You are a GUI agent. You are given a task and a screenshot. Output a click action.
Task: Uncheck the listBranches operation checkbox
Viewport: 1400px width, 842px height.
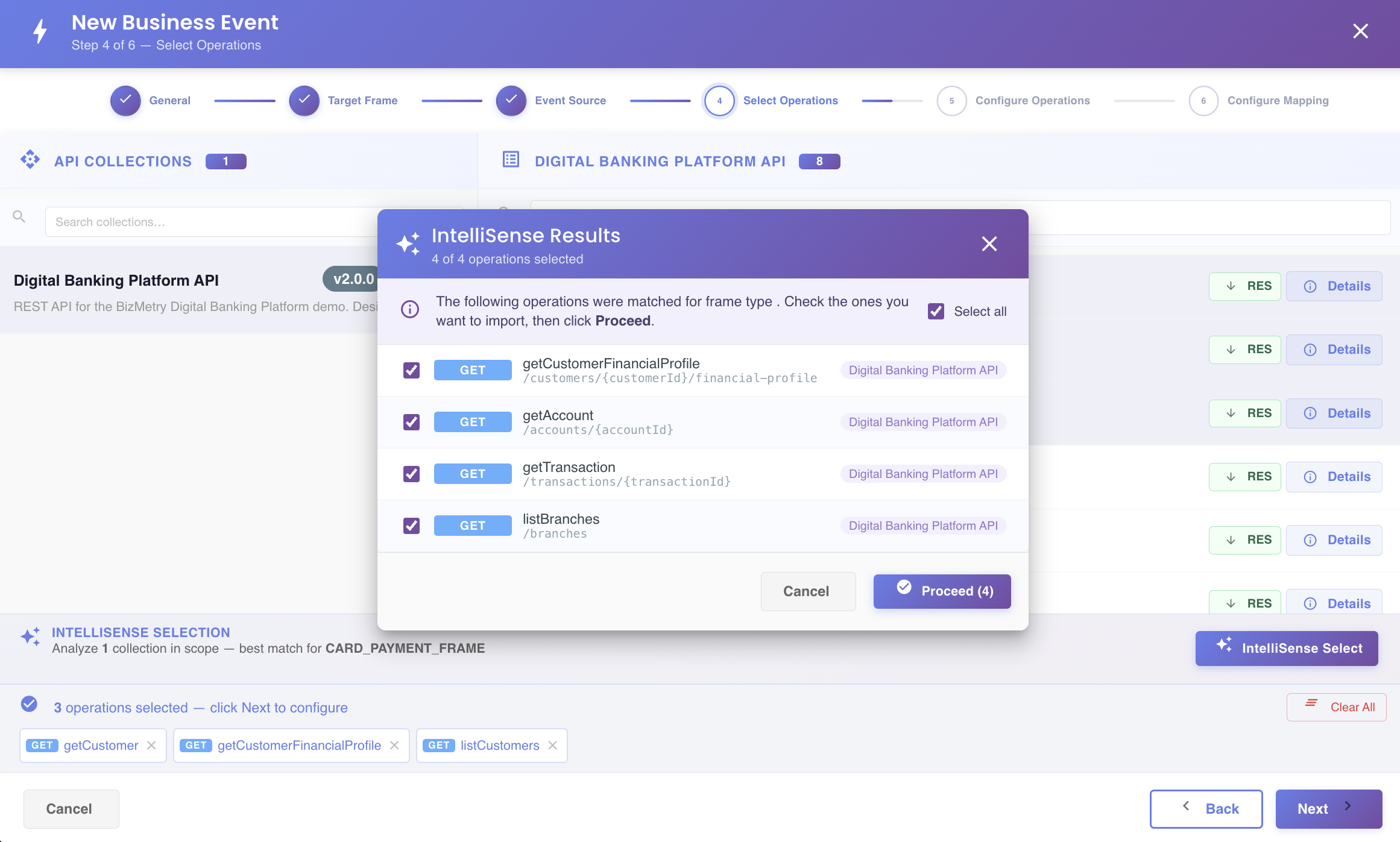(x=412, y=526)
